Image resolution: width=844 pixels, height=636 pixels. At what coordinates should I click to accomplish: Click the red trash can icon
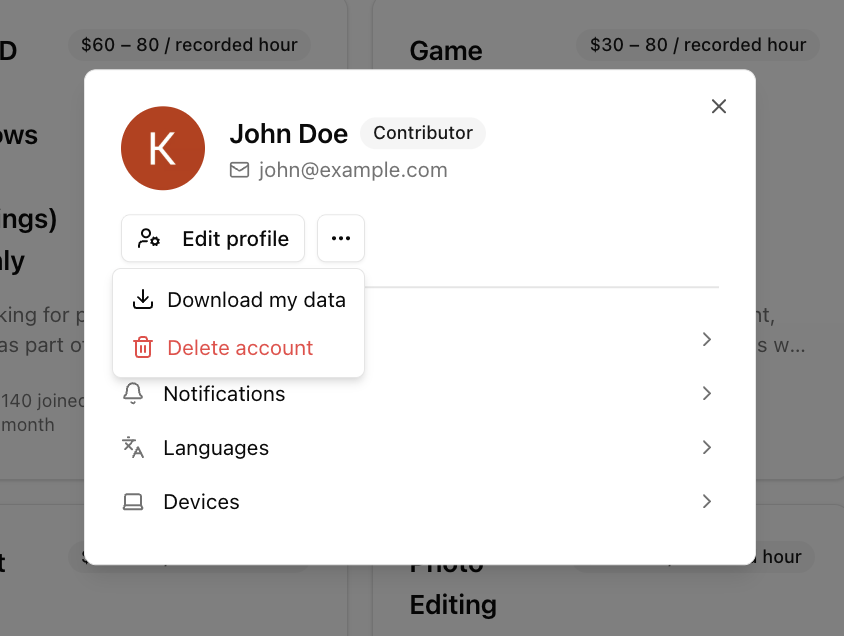[143, 348]
